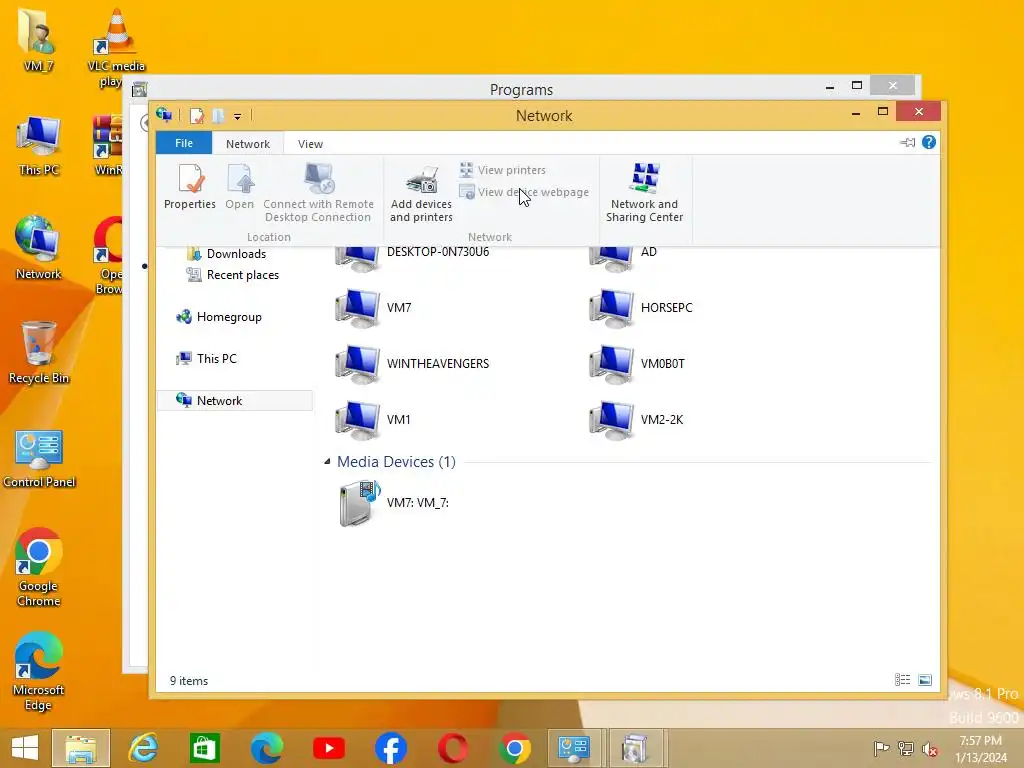
Task: Open This PC desktop icon
Action: 39,145
